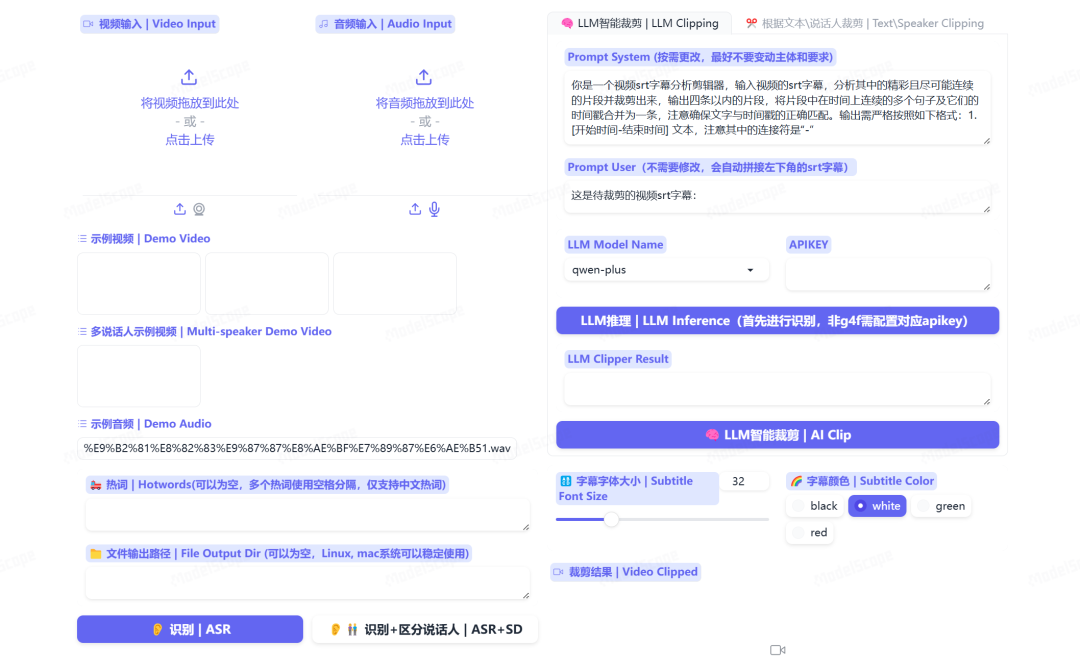The image size is (1080, 671).
Task: Click the webcam icon under Video Input
Action: pos(199,209)
